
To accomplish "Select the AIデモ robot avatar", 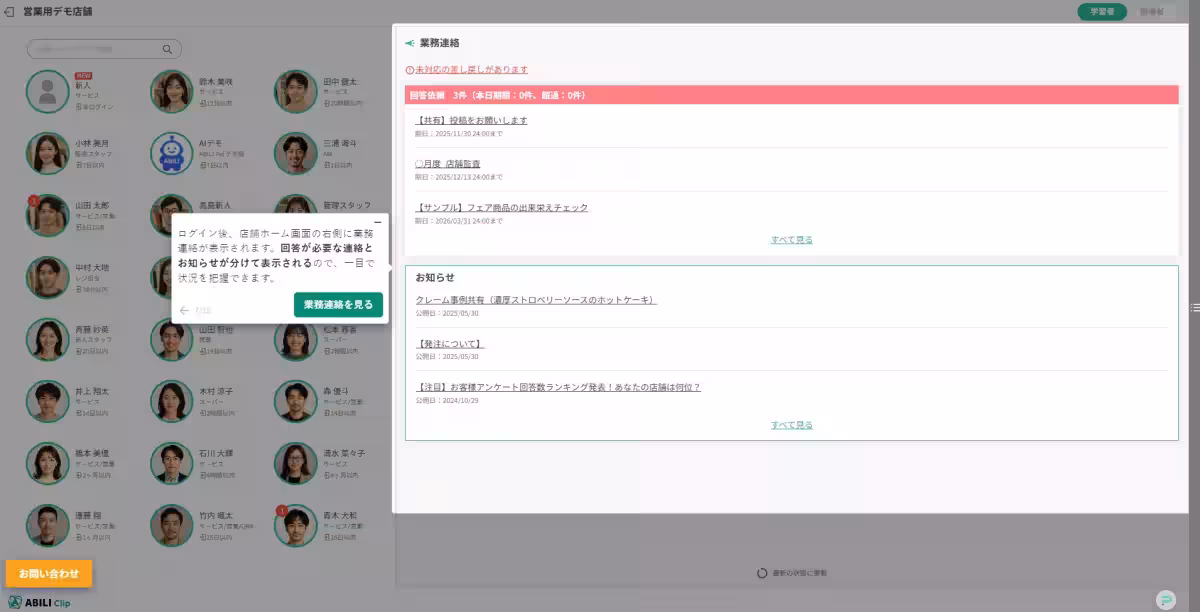I will tap(171, 153).
